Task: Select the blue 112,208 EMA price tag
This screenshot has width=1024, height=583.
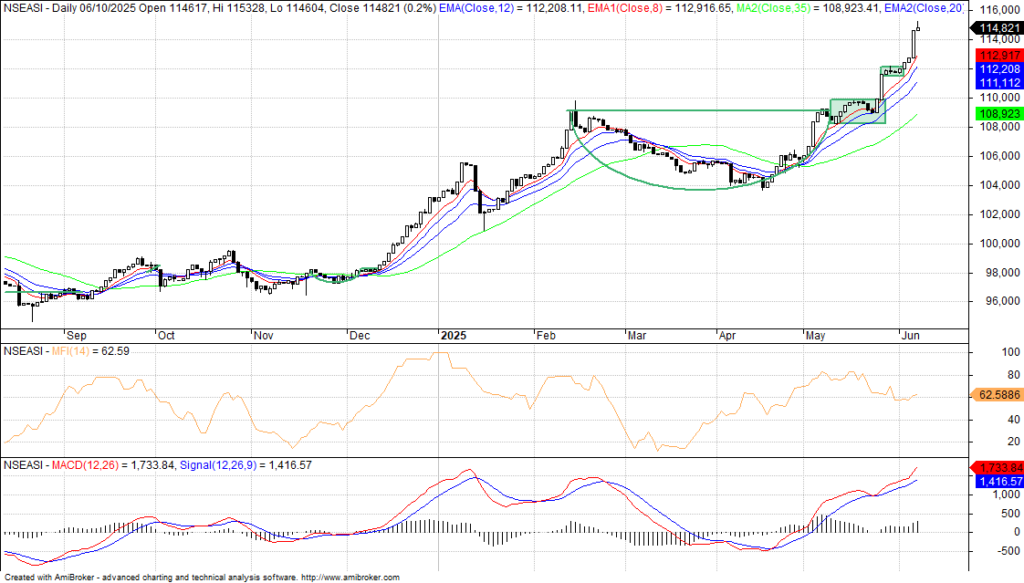Action: click(996, 70)
